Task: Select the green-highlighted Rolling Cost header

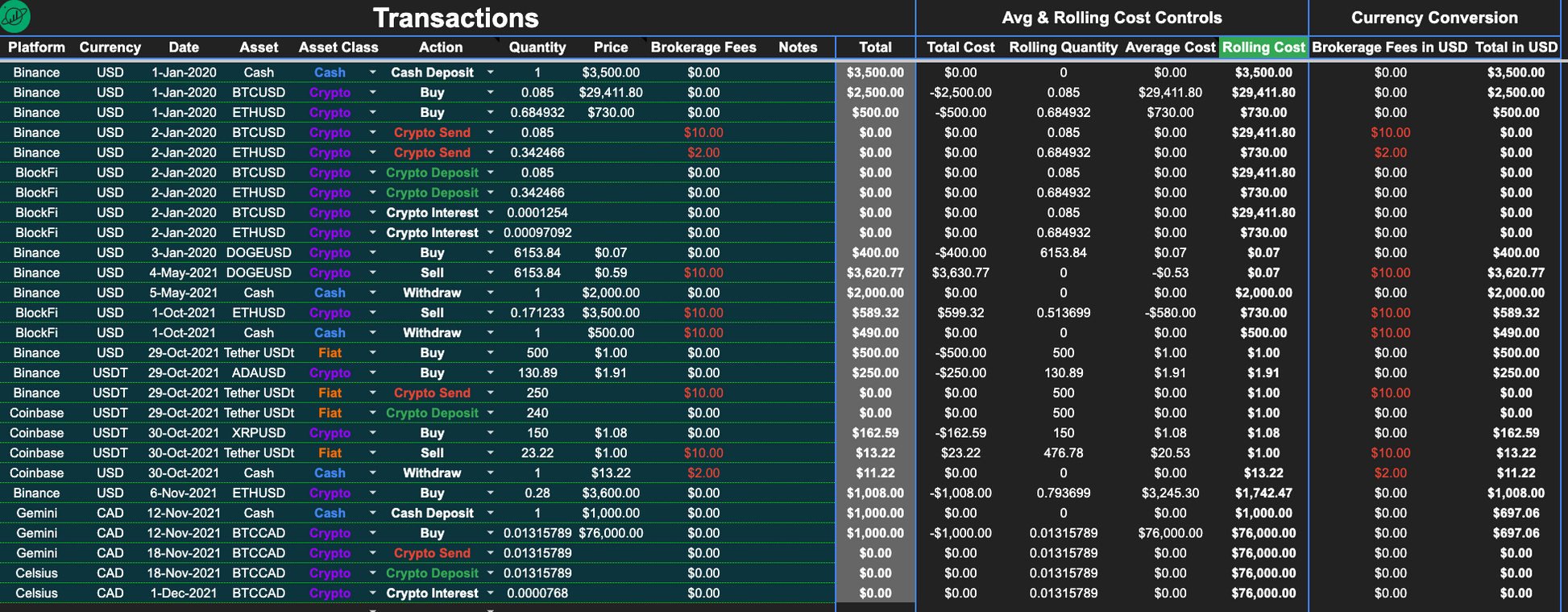Action: pyautogui.click(x=1263, y=48)
